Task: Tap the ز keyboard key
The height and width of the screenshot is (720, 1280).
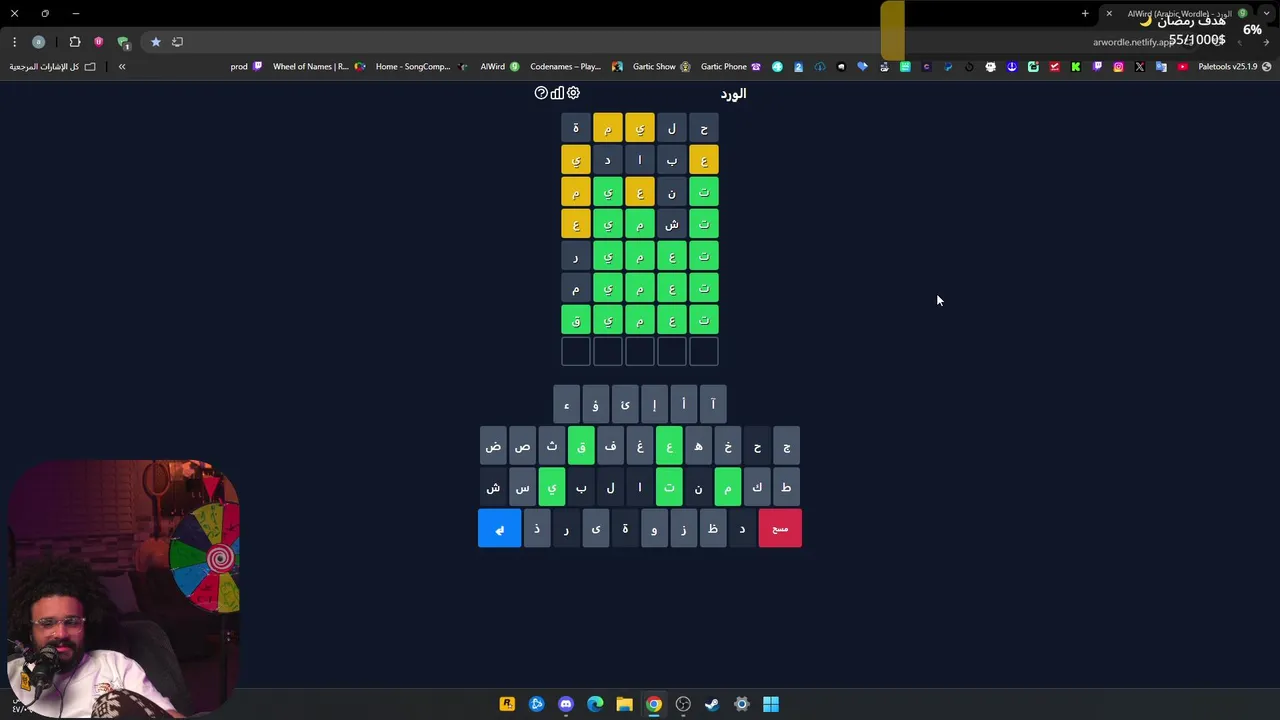Action: pyautogui.click(x=684, y=528)
